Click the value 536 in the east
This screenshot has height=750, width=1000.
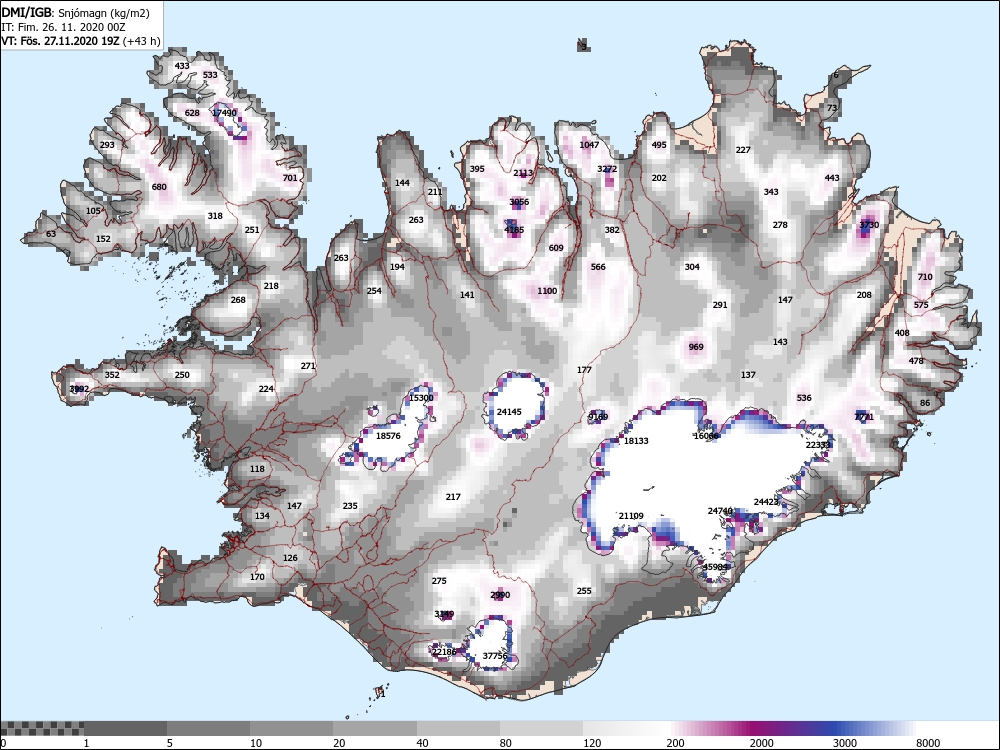804,398
